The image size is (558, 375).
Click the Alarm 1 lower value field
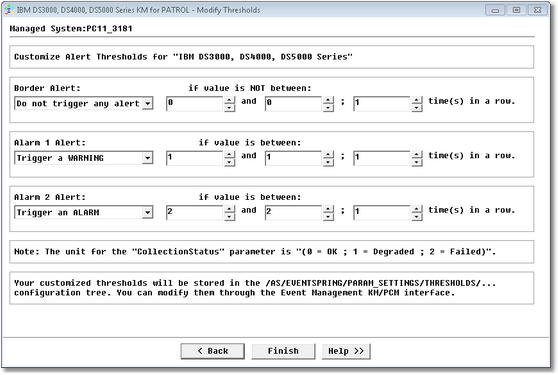click(195, 158)
